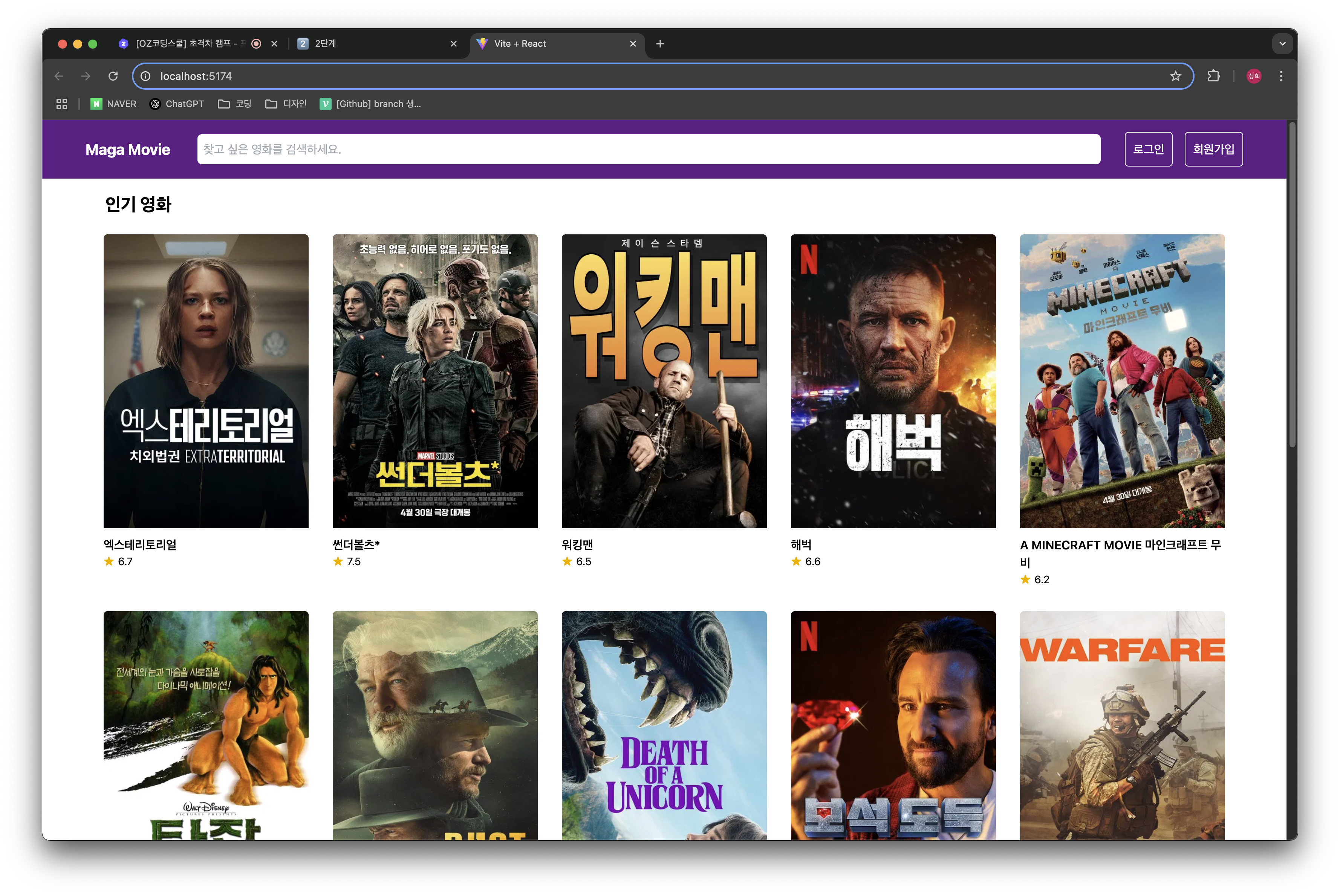Close the 2단계 tab
The height and width of the screenshot is (896, 1340).
(x=454, y=43)
